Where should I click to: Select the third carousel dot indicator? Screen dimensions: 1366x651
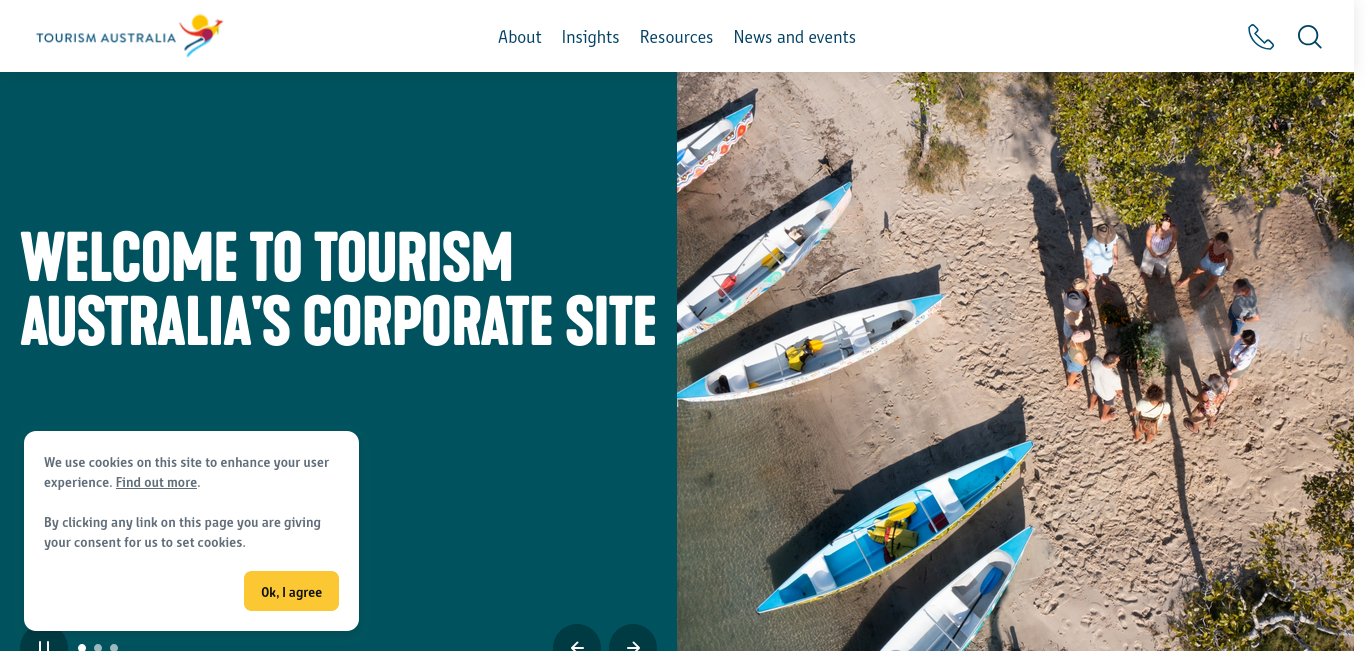tap(114, 647)
